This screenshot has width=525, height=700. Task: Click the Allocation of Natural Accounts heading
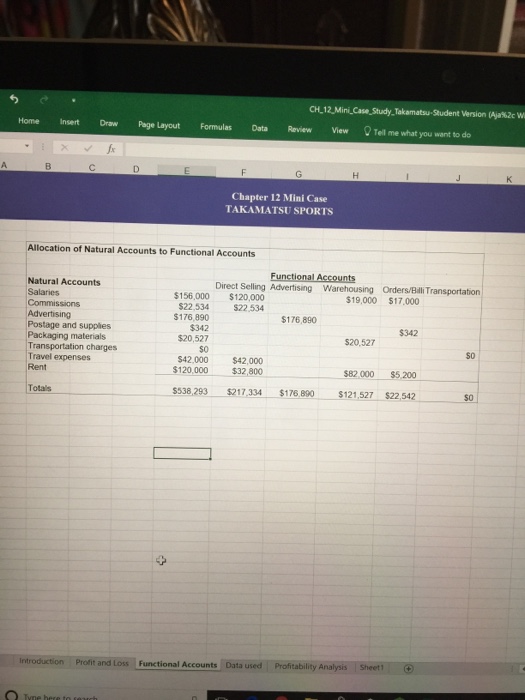pos(141,250)
